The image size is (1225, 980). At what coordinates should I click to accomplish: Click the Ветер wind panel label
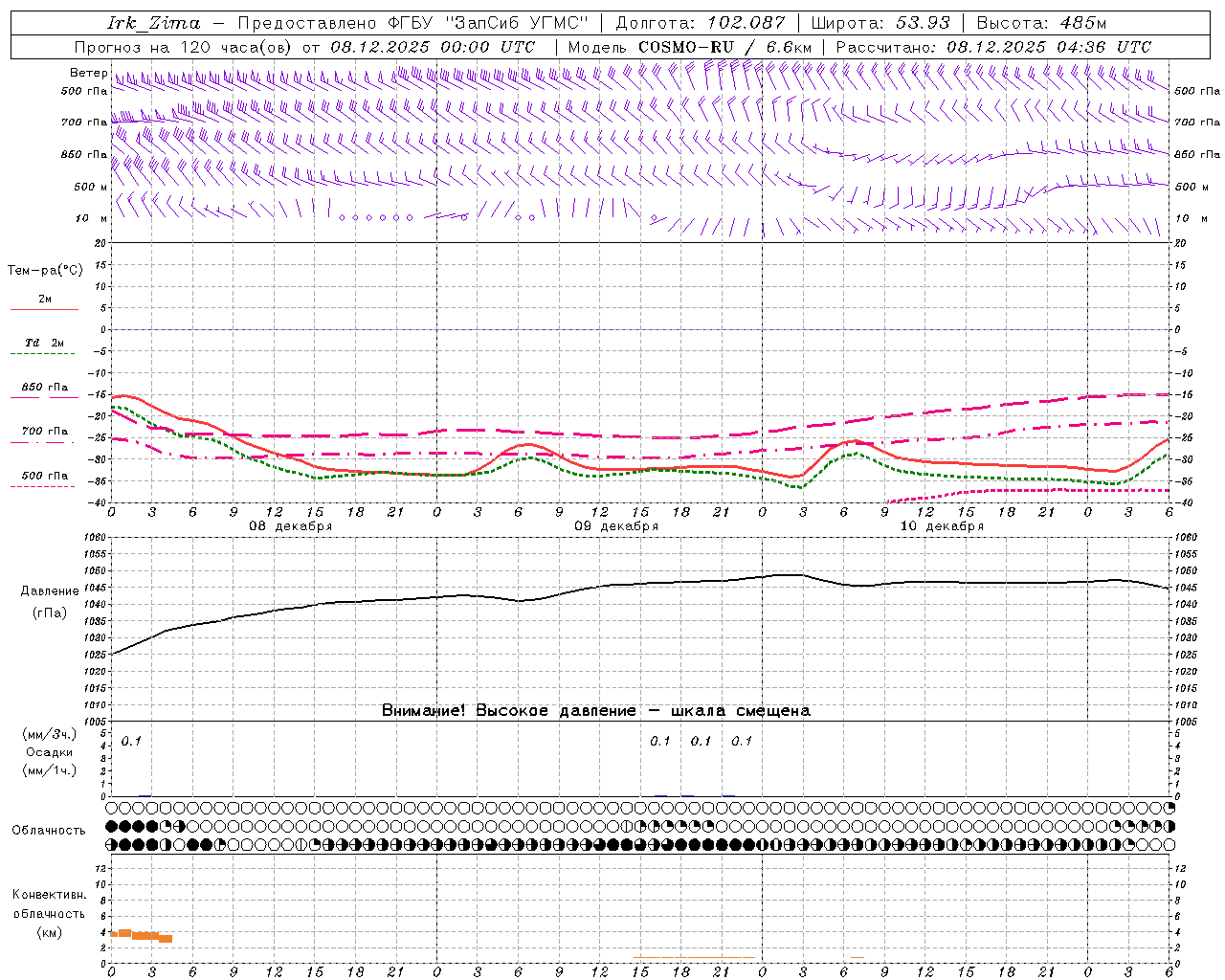coord(88,73)
